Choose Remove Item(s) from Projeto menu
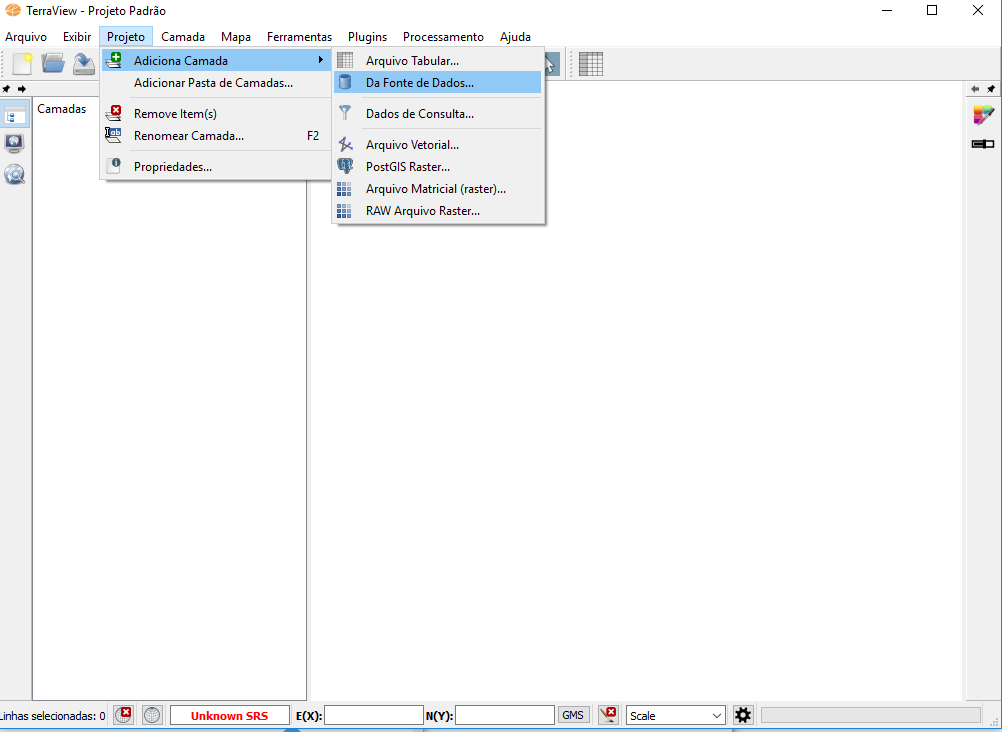This screenshot has height=732, width=1002. pyautogui.click(x=216, y=114)
